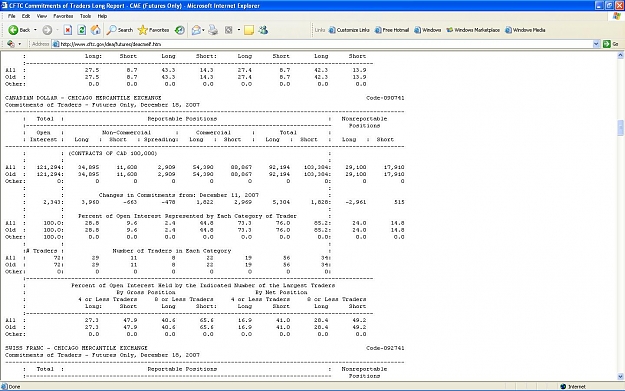The width and height of the screenshot is (625, 391).
Task: Select the SWISS FRANC - CHICAGO MERCANTILE EXCHANGE heading
Action: (x=76, y=348)
